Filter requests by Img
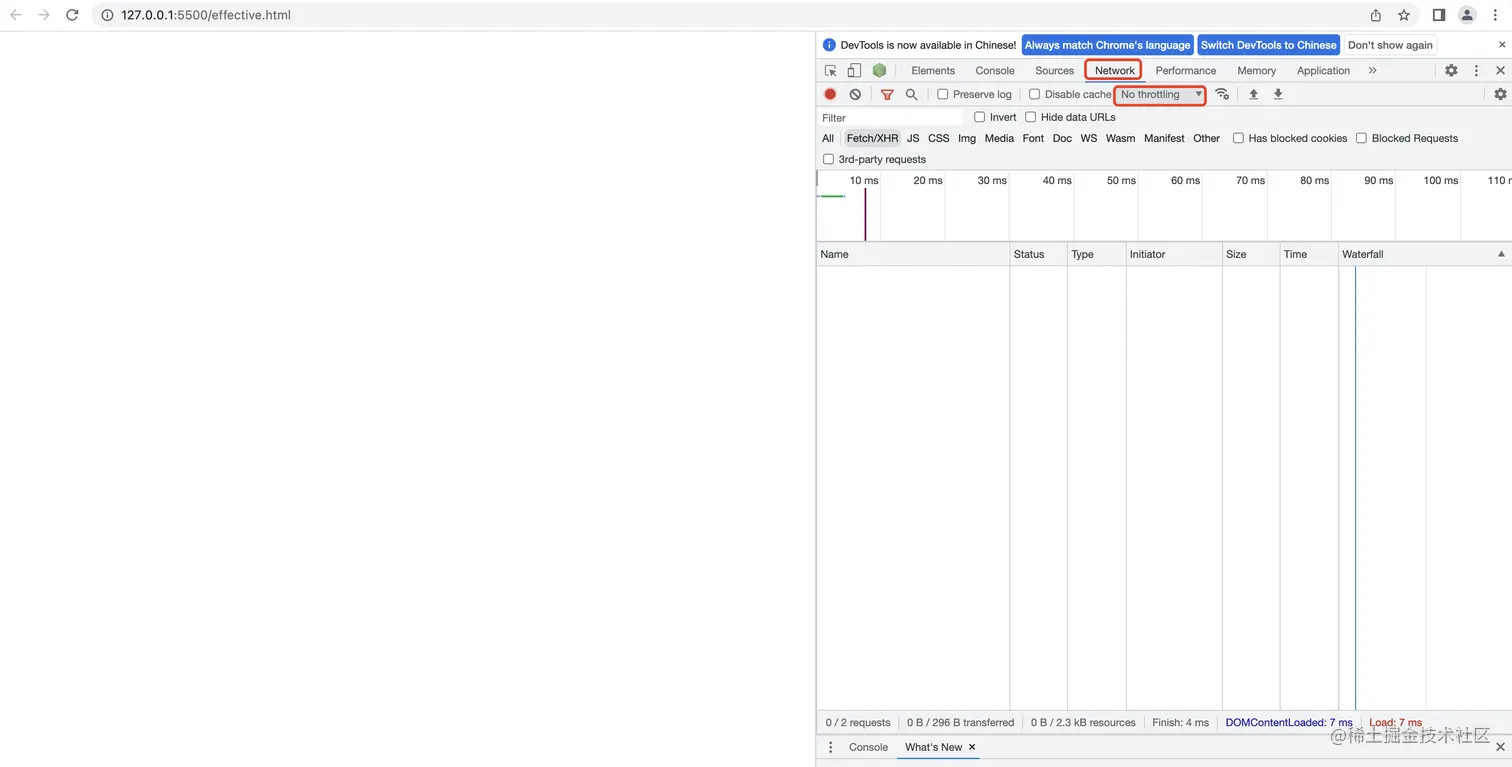 pyautogui.click(x=967, y=138)
